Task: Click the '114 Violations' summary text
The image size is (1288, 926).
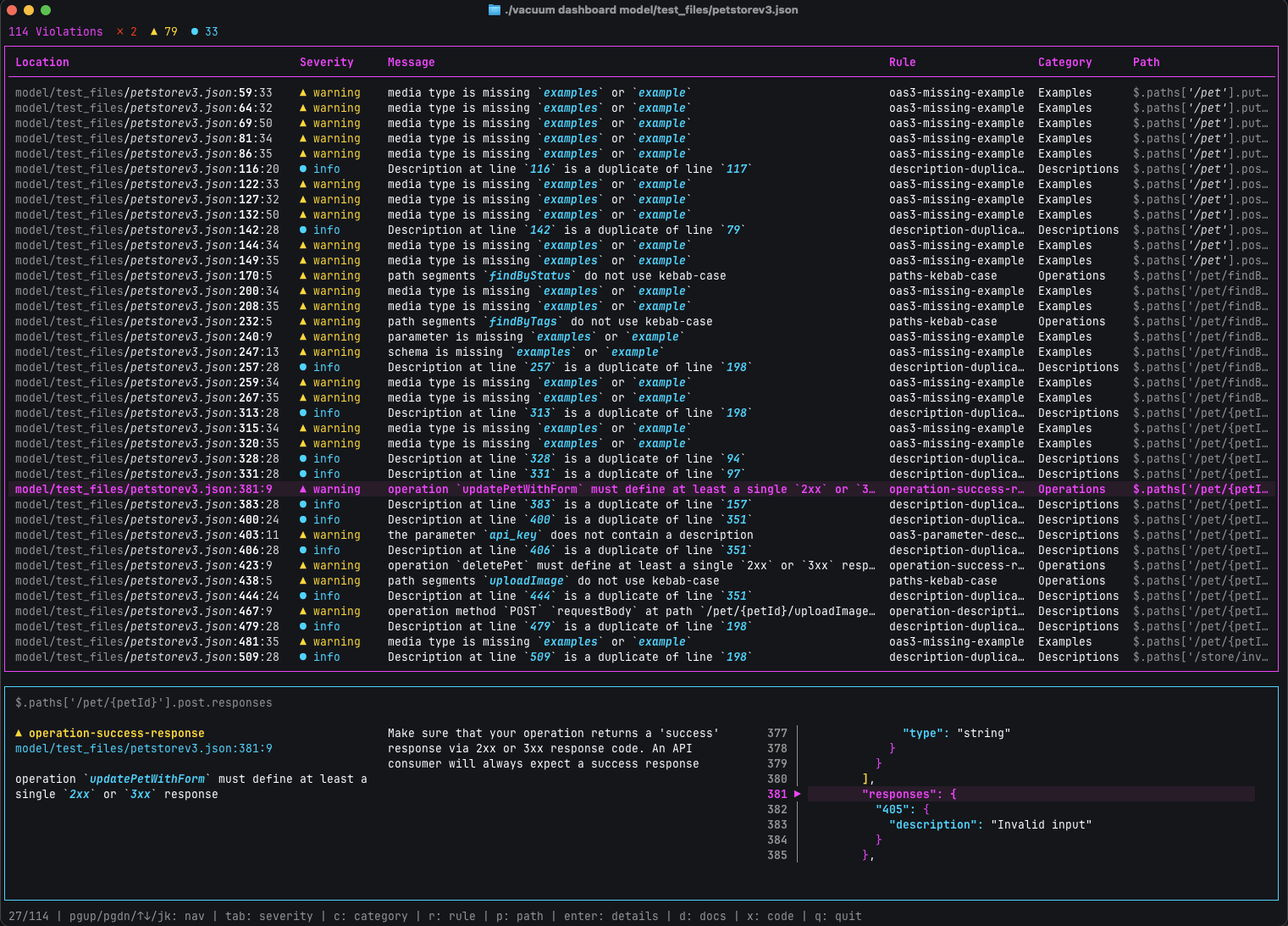Action: [56, 32]
